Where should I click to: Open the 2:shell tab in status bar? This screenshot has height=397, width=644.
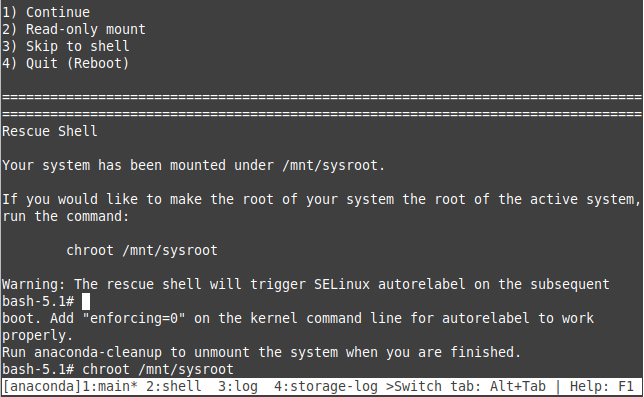coord(174,386)
